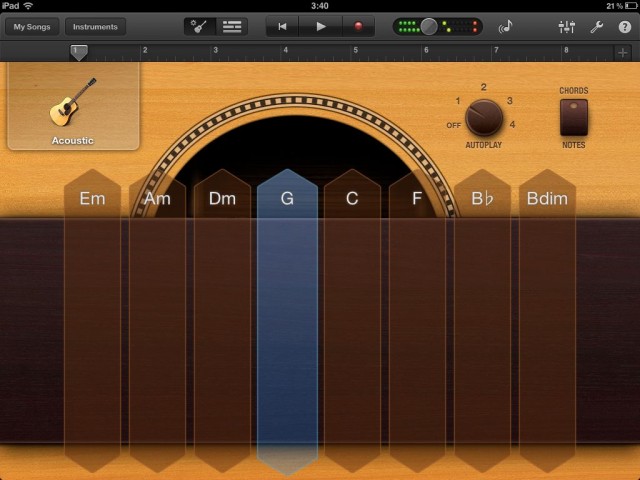Toggle the metronome icon
Screen dimensions: 640x480
tap(505, 27)
